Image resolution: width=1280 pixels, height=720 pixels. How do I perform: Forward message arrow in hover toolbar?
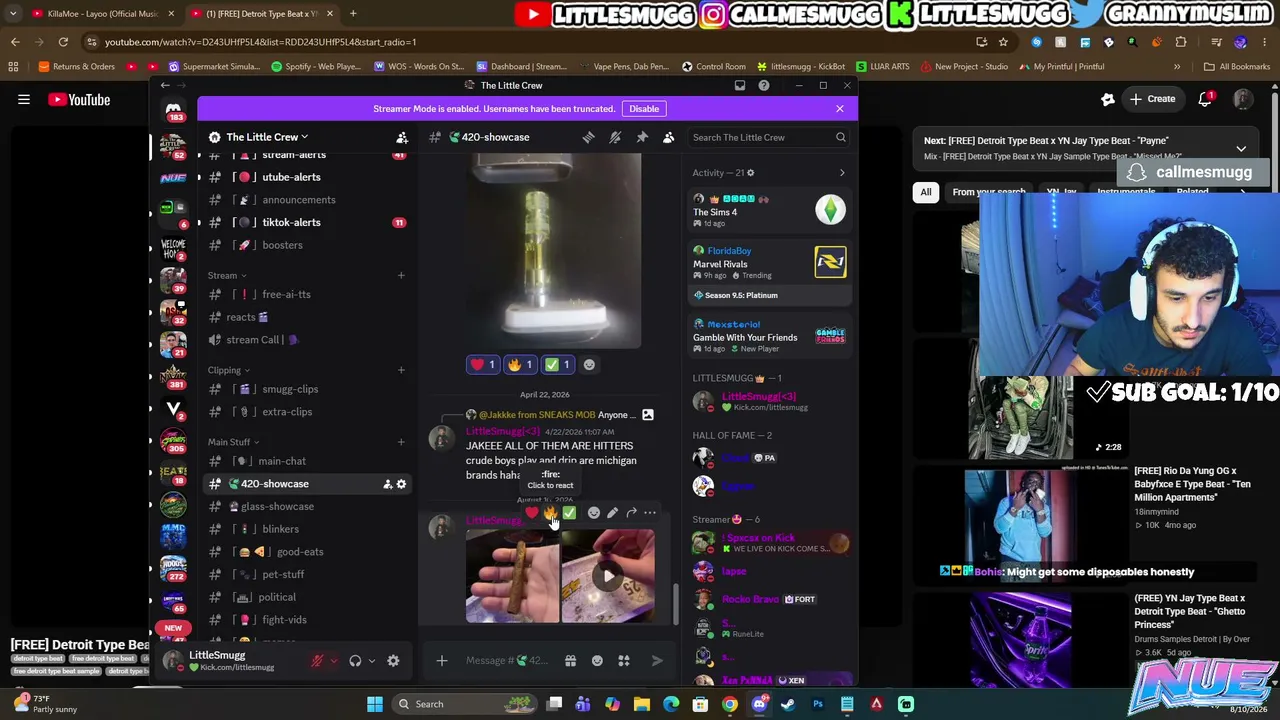click(631, 513)
